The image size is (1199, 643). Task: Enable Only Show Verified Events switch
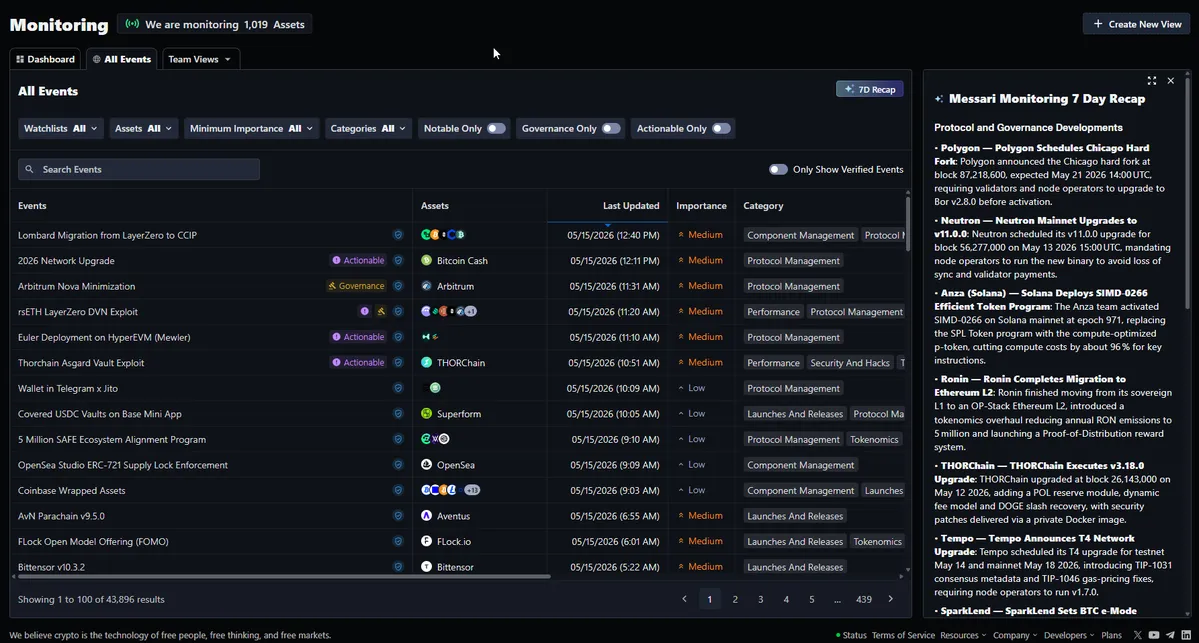tap(778, 170)
